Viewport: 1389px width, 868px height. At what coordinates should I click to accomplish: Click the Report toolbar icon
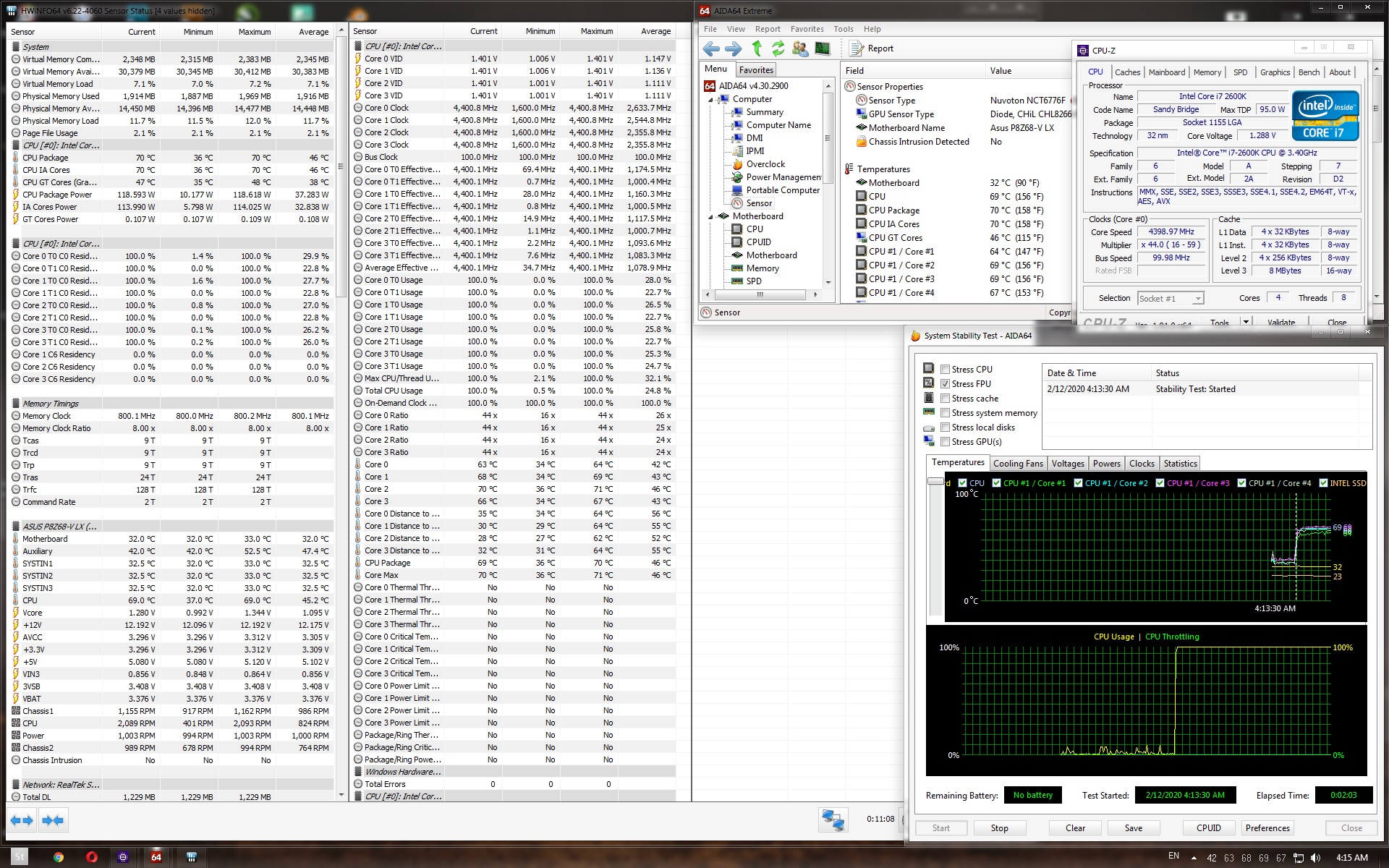pos(872,48)
